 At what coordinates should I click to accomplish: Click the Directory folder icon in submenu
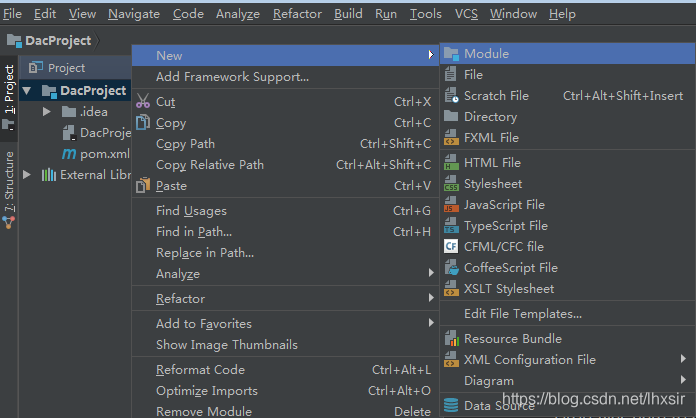(x=451, y=116)
